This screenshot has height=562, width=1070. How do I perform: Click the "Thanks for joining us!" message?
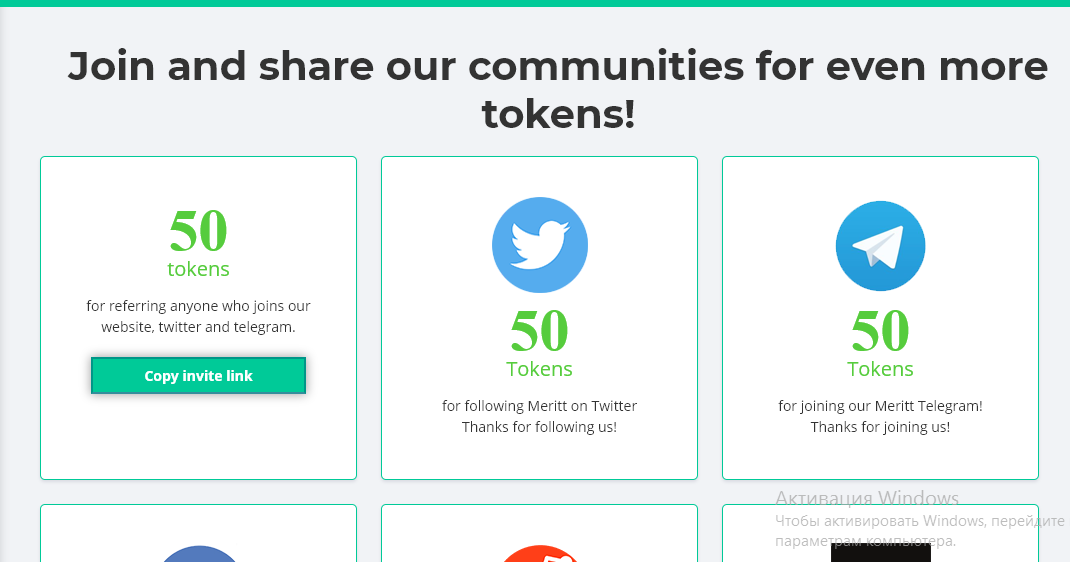pyautogui.click(x=880, y=427)
